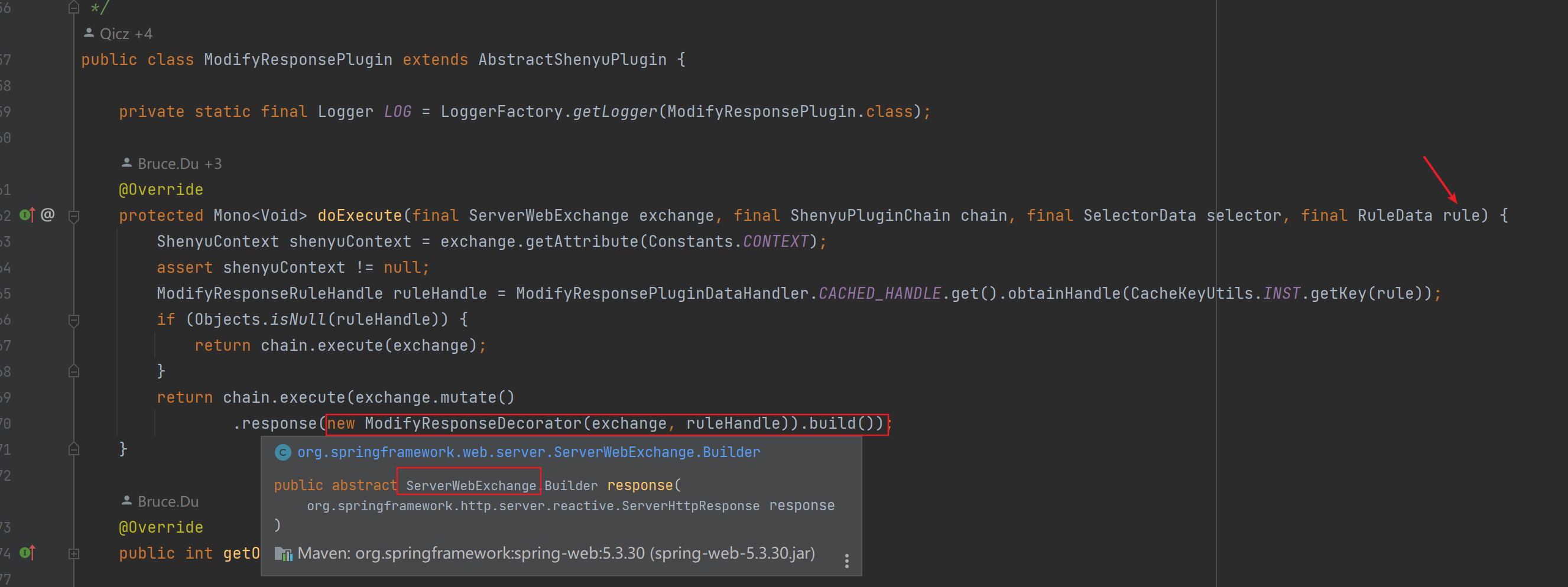Screen dimensions: 1568x587
Task: Click isNull in the Objects check
Action: [x=298, y=319]
